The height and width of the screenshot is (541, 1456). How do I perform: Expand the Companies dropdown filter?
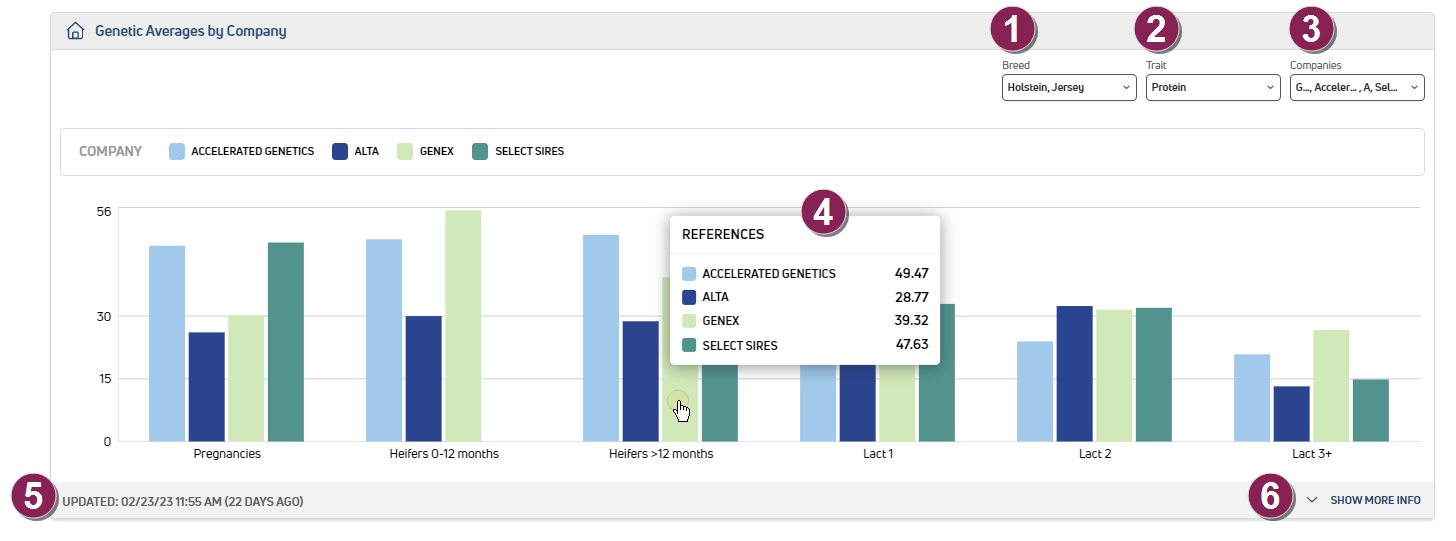tap(1356, 88)
